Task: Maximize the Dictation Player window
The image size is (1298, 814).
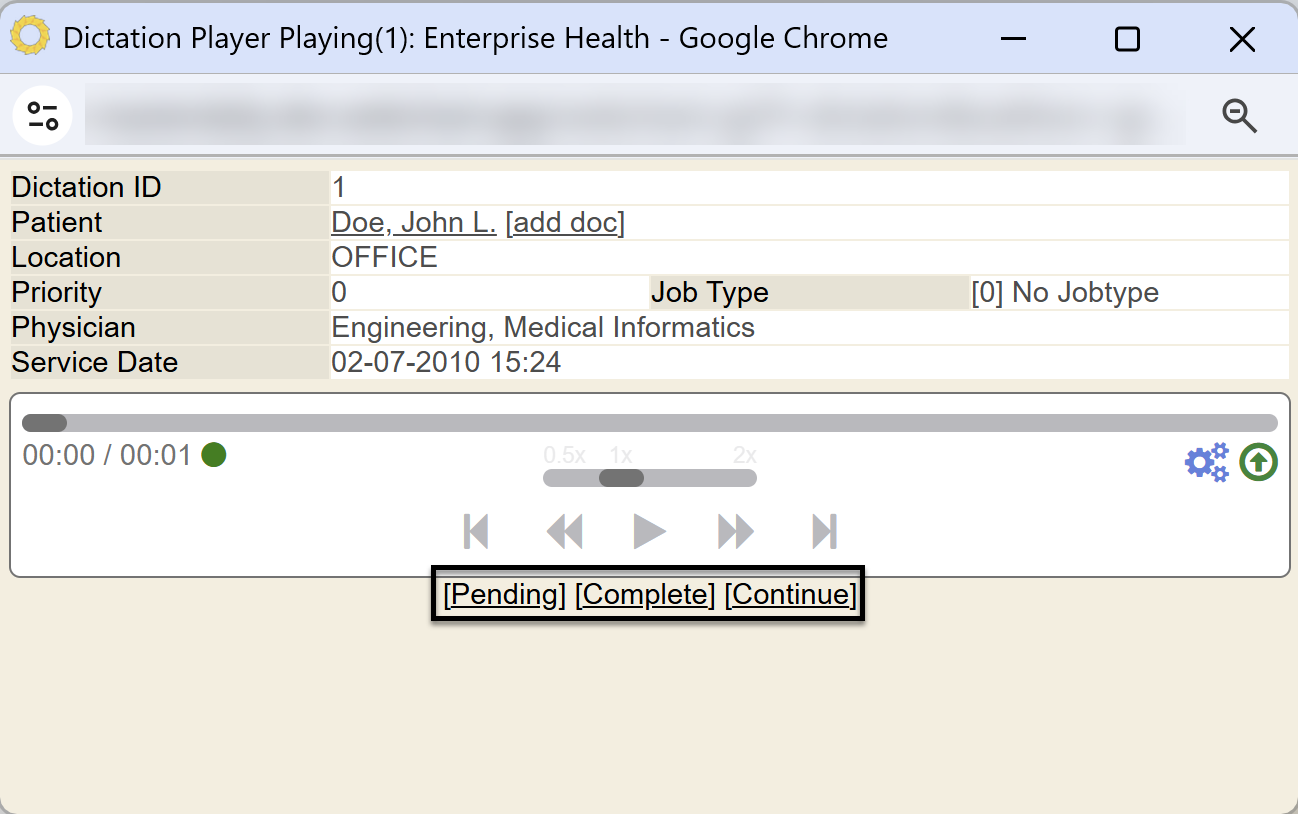Action: tap(1127, 39)
